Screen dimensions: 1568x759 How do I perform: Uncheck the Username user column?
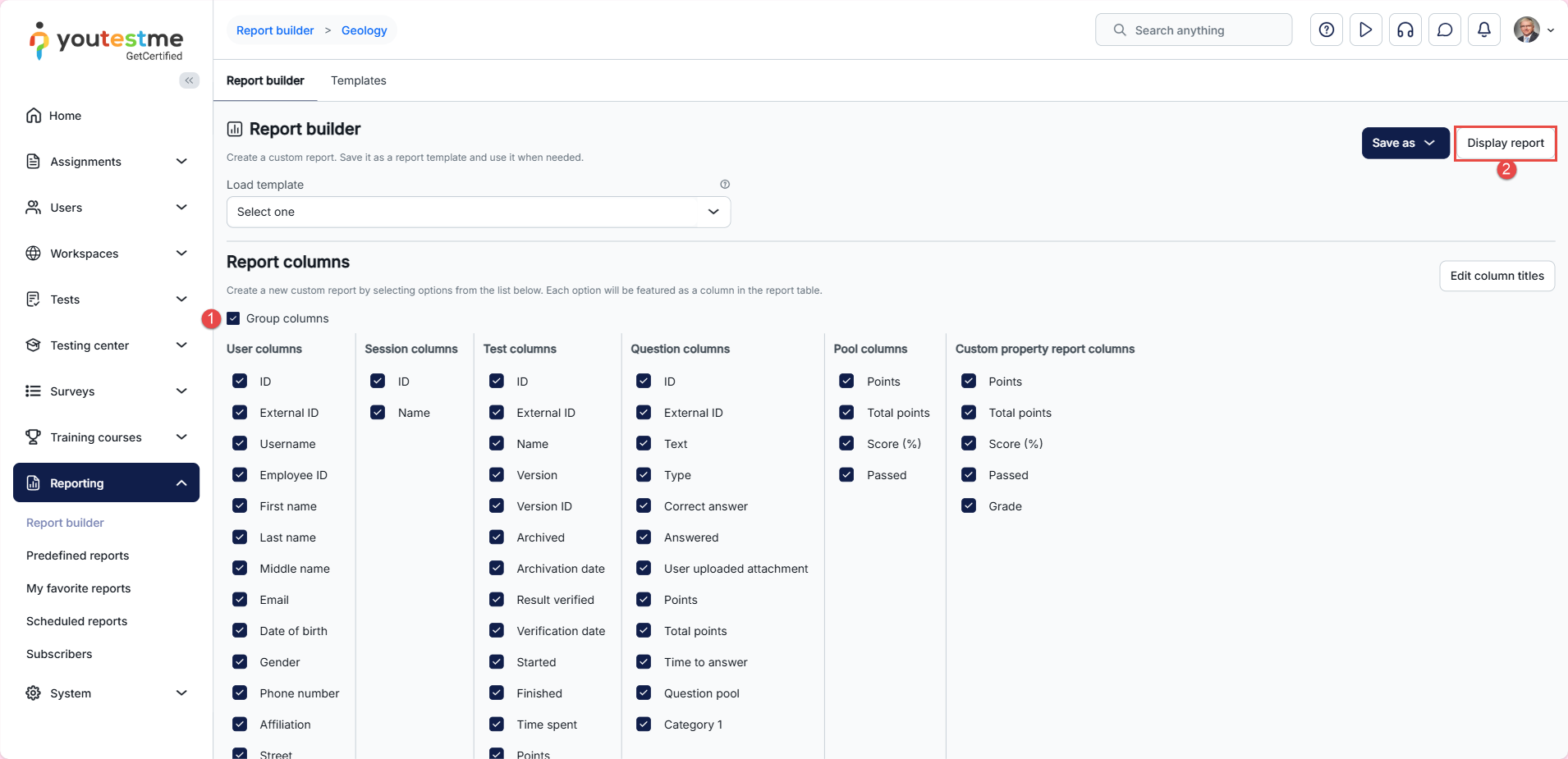point(240,444)
